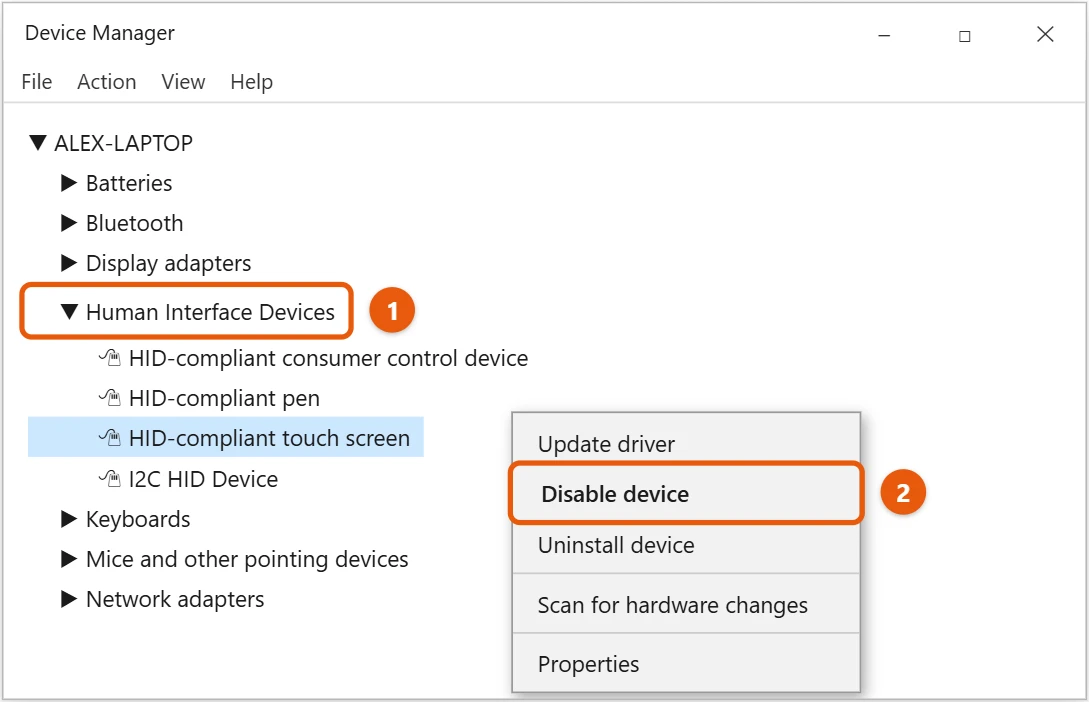Image resolution: width=1089 pixels, height=702 pixels.
Task: Select the Display adapters label
Action: [169, 264]
